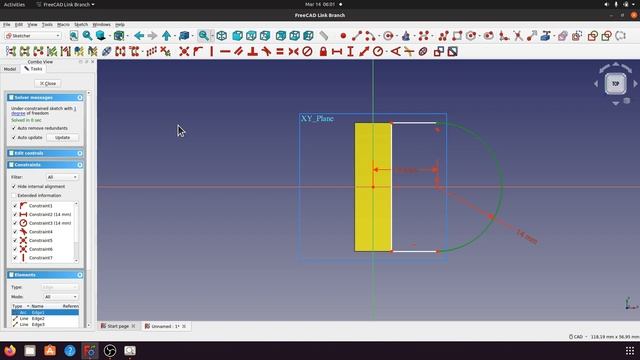The image size is (640, 360).
Task: Apply the Block constraint
Action: point(307,52)
